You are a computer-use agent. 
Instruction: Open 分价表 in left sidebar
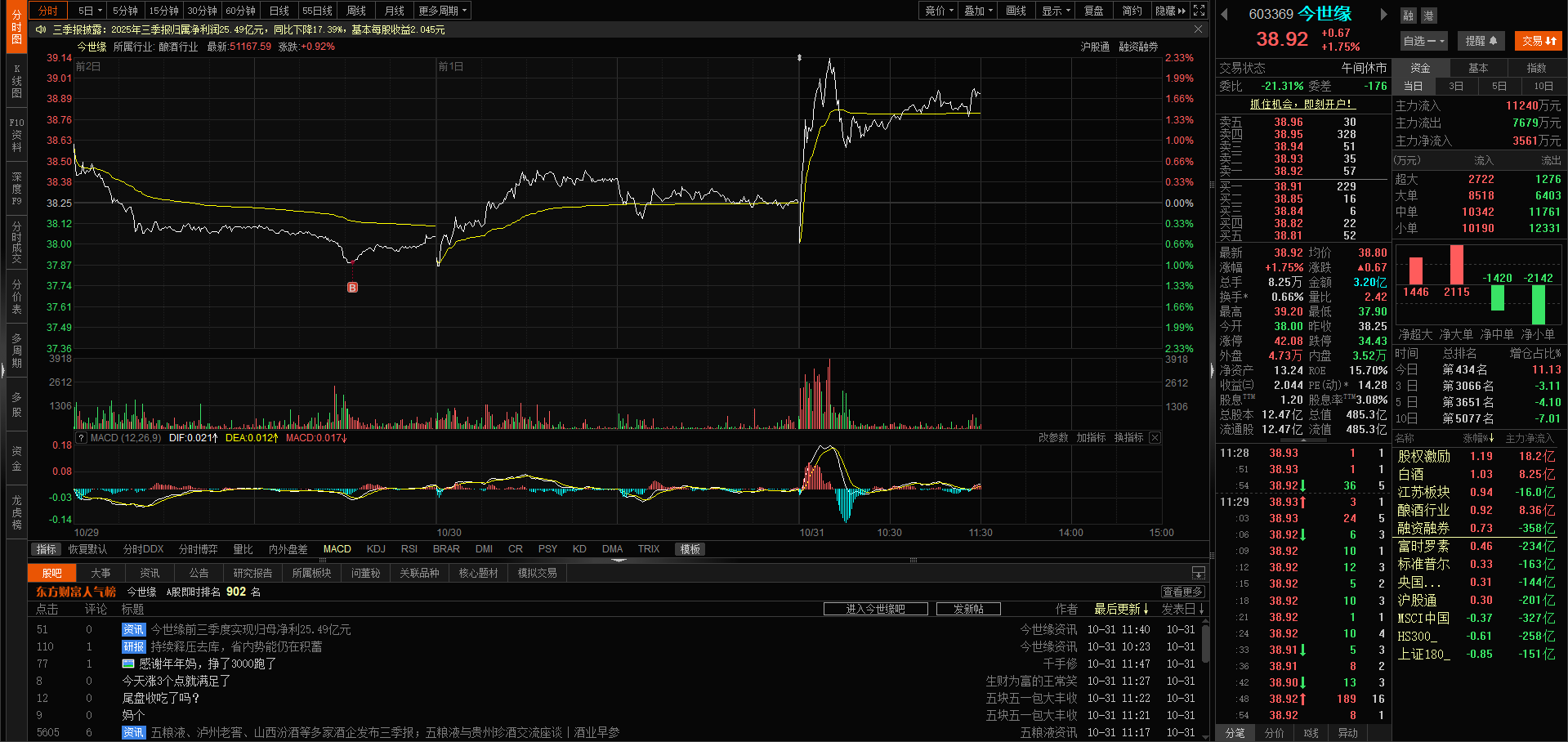pos(16,297)
